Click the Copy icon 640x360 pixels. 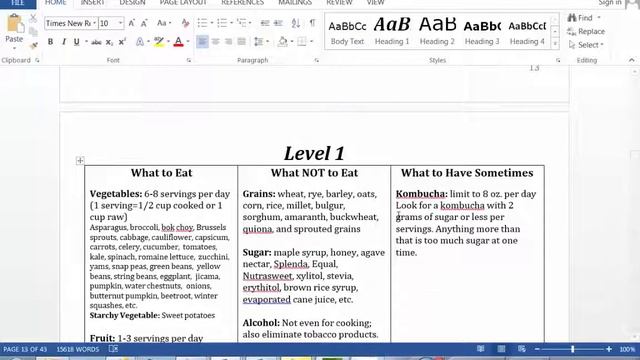33,32
